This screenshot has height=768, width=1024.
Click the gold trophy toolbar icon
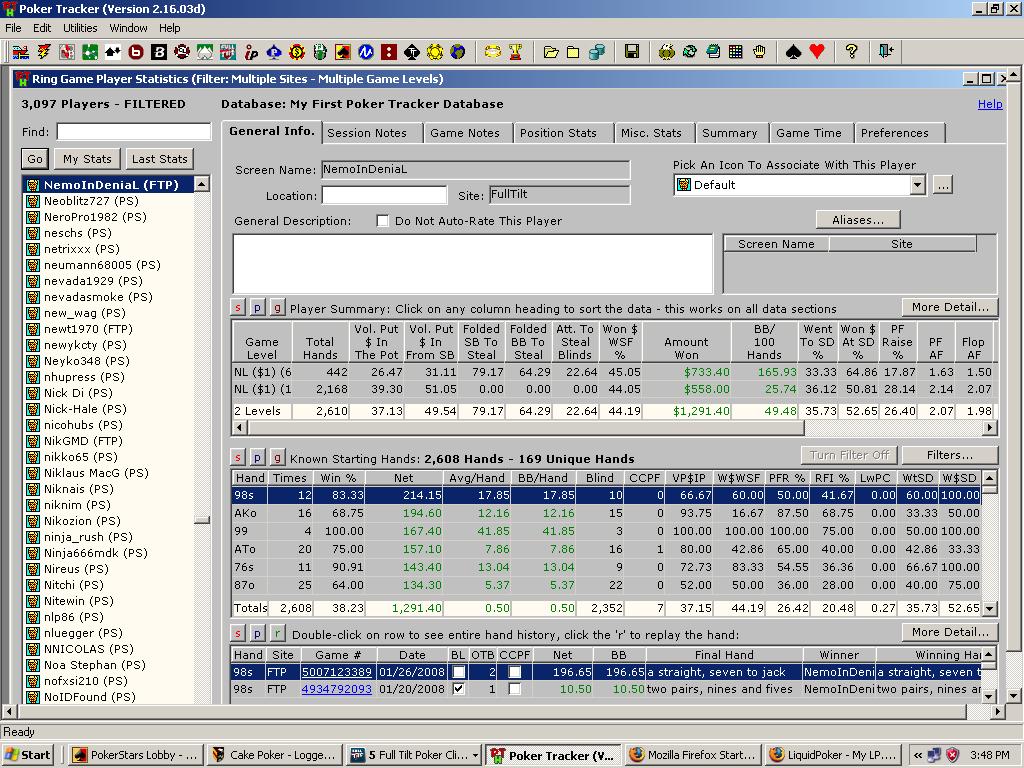click(516, 52)
